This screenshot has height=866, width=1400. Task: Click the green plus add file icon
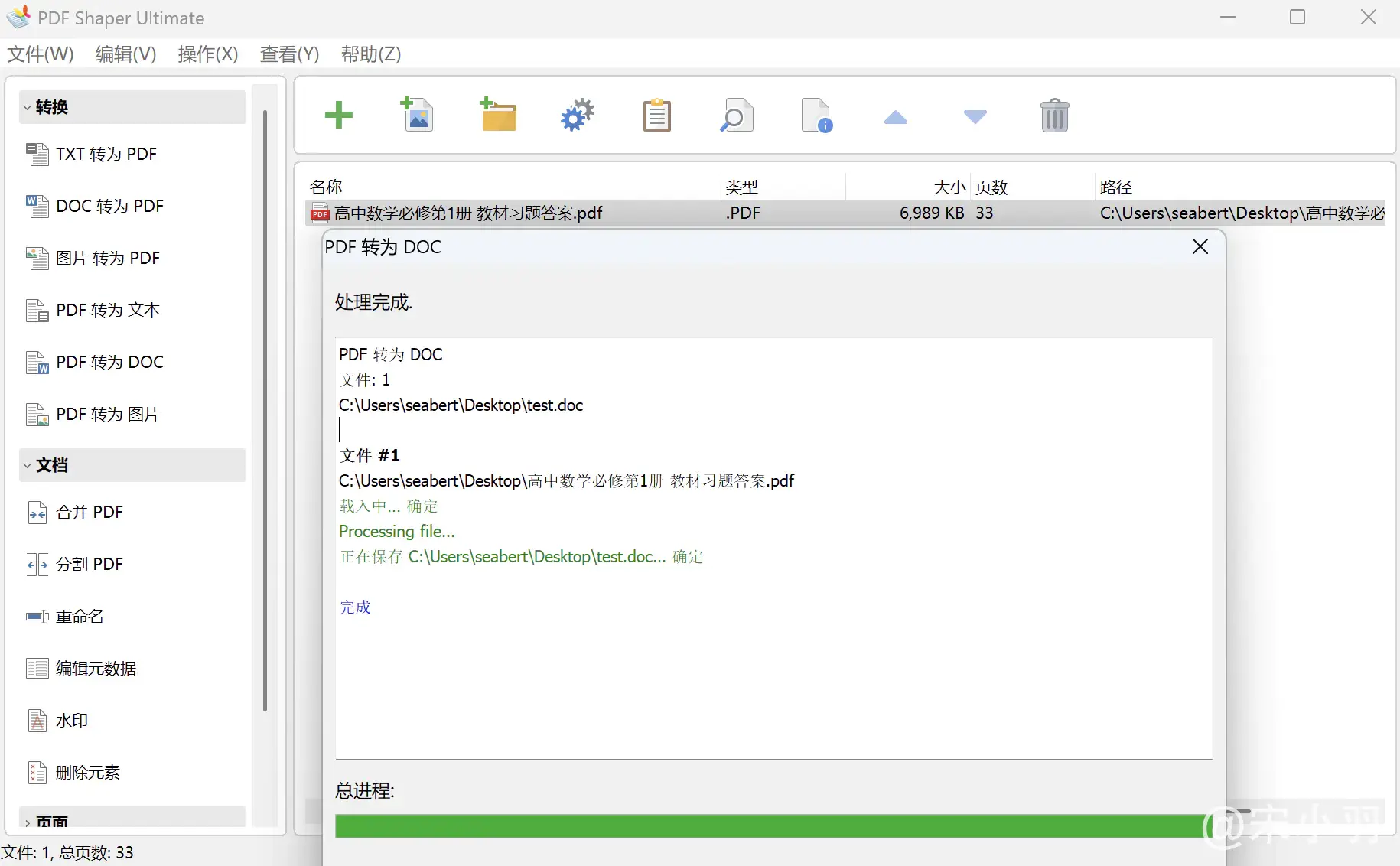coord(338,116)
